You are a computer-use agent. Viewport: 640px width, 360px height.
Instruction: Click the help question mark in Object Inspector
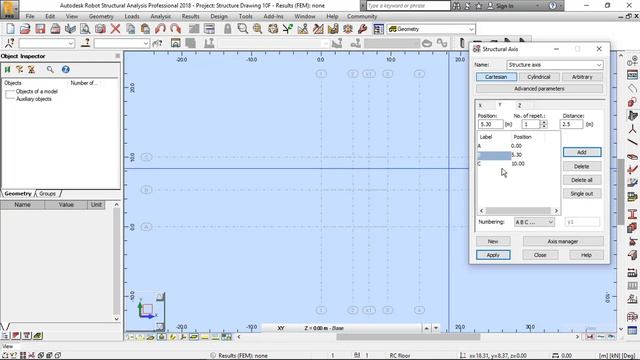tap(65, 69)
